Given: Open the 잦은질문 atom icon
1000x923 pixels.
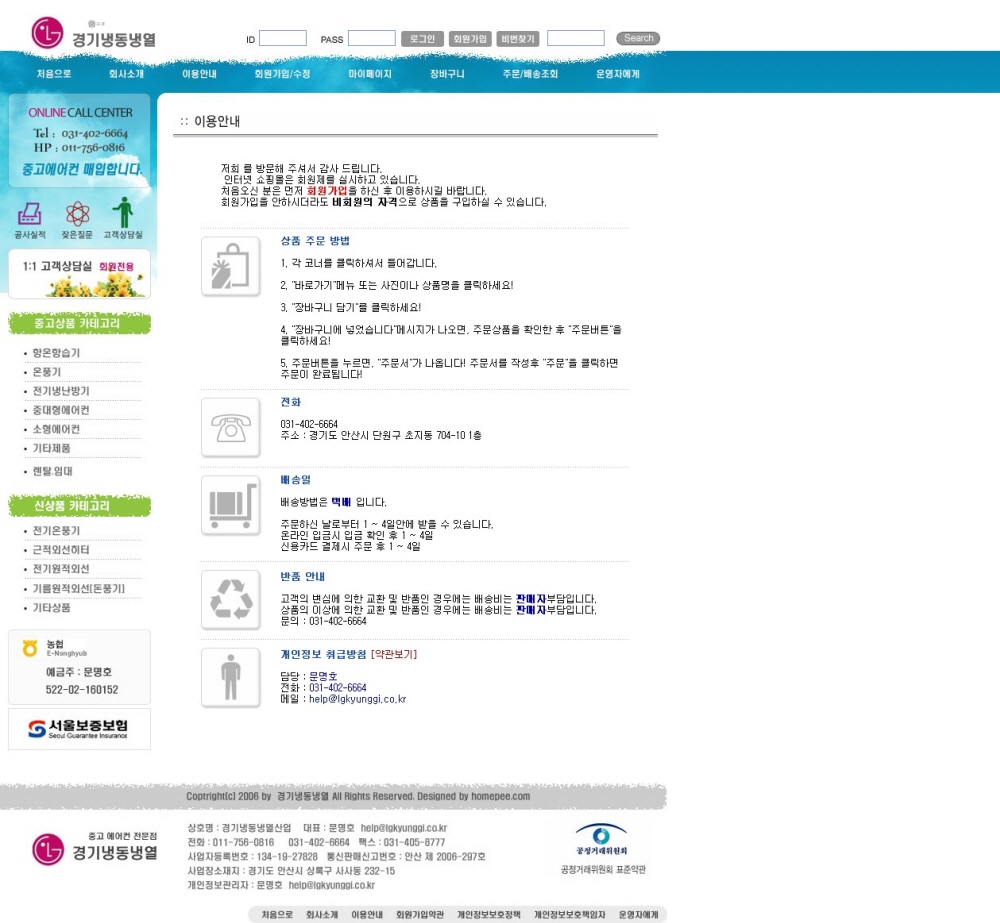Looking at the screenshot, I should [x=77, y=214].
